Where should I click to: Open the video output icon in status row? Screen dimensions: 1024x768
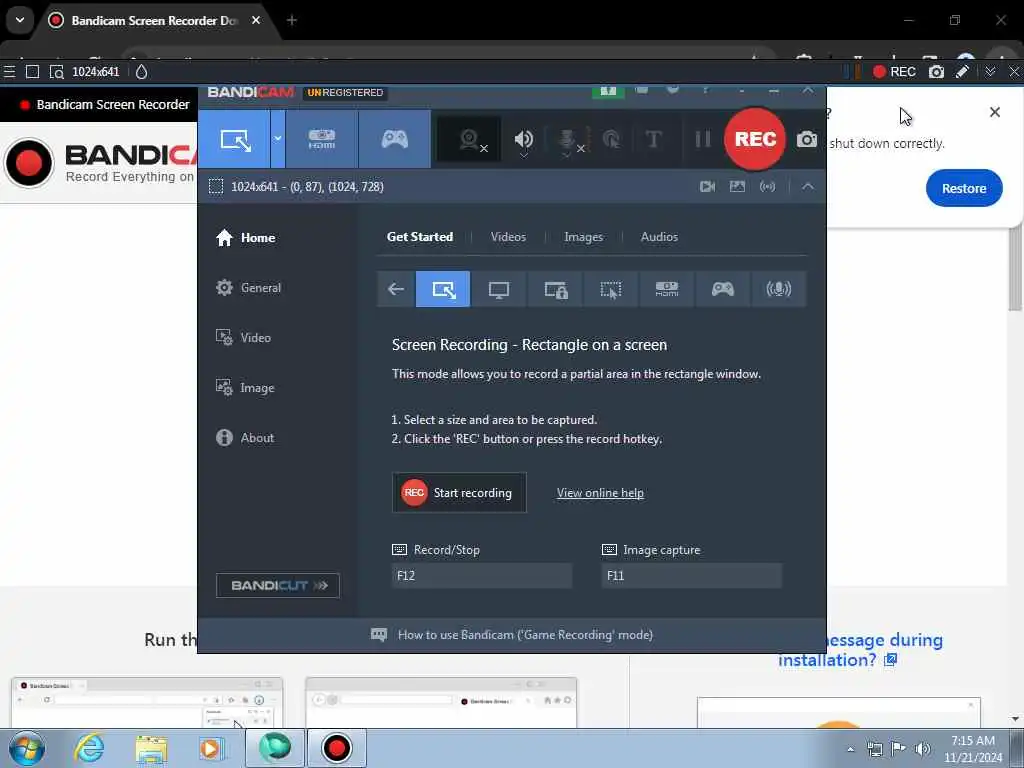[707, 187]
